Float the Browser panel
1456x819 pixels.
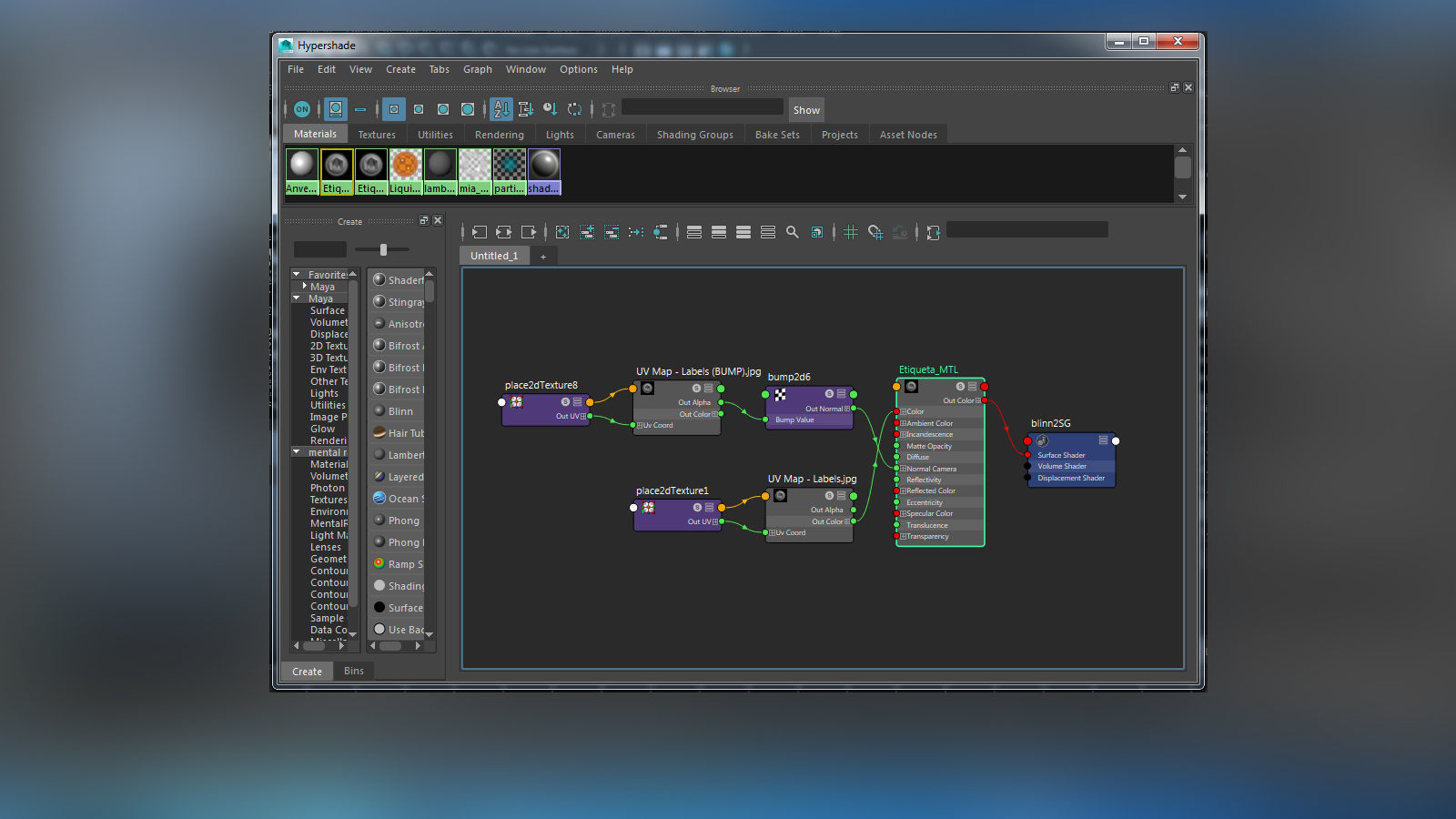pos(1175,87)
